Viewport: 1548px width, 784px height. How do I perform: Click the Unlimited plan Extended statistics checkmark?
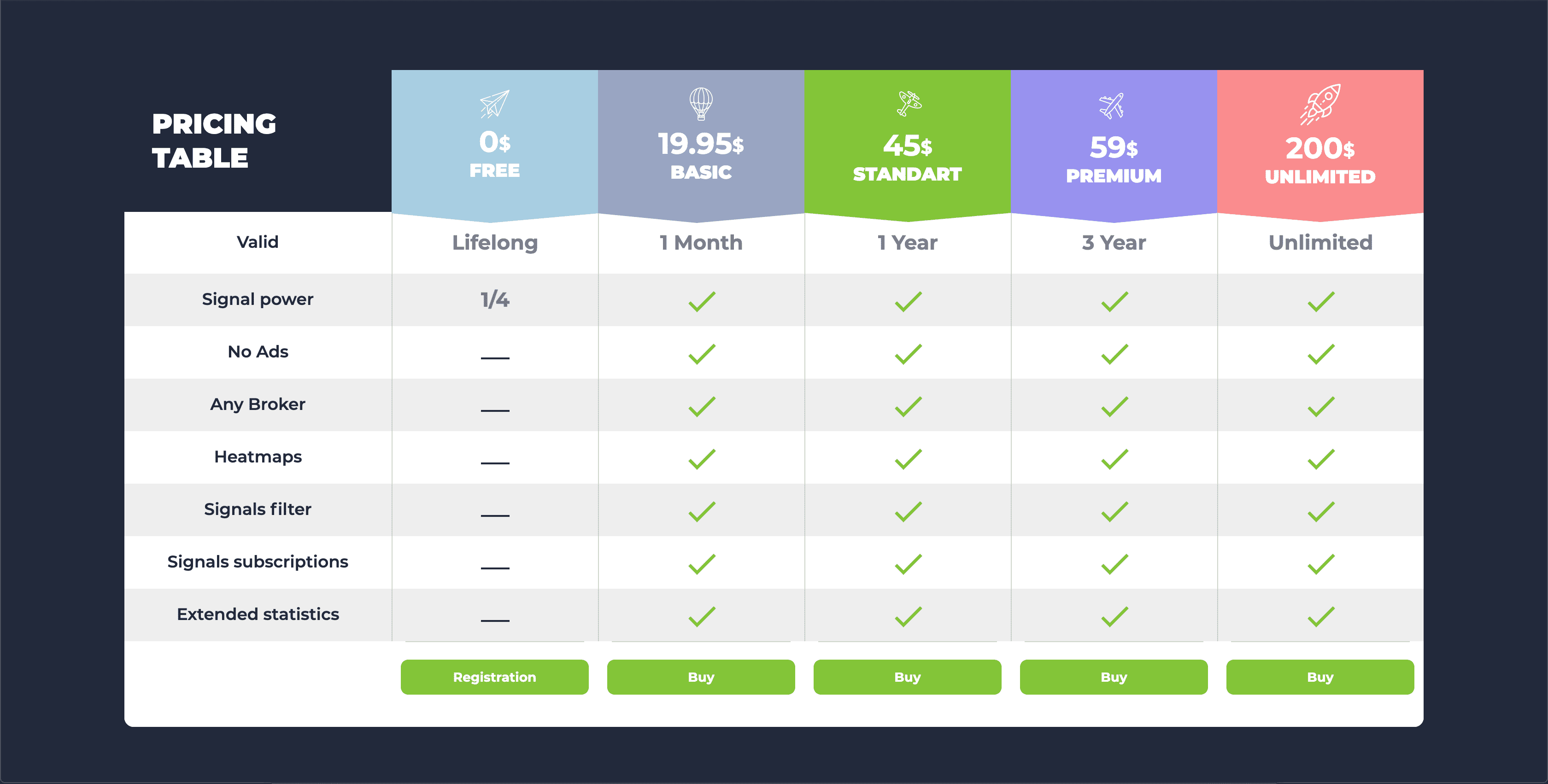(1320, 616)
